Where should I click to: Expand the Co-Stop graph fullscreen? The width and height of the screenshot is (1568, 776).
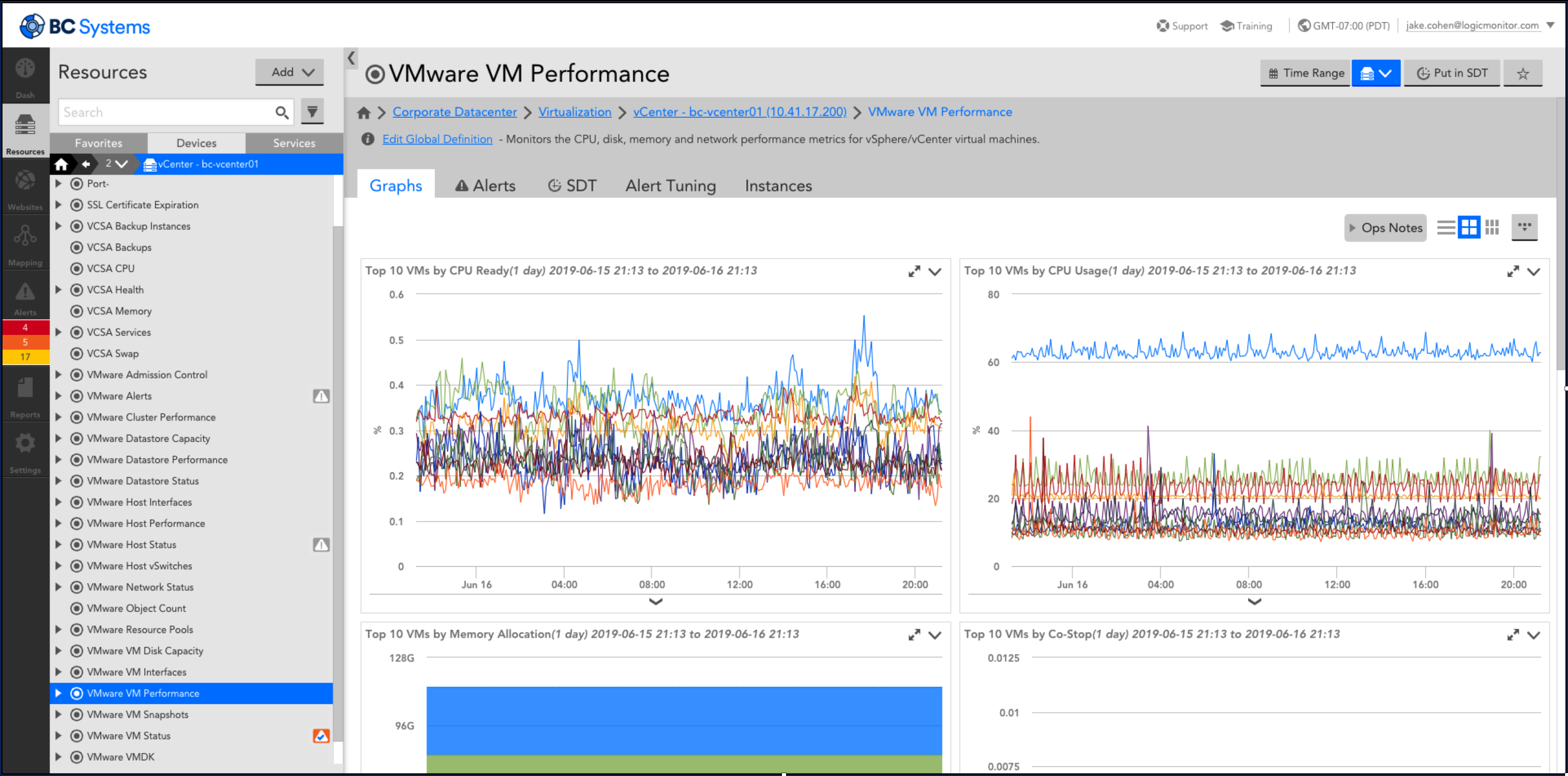pos(1513,635)
